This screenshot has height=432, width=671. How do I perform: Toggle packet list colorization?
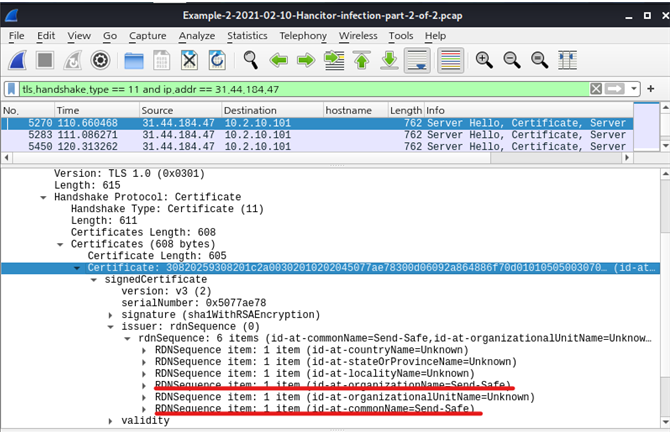tap(450, 60)
